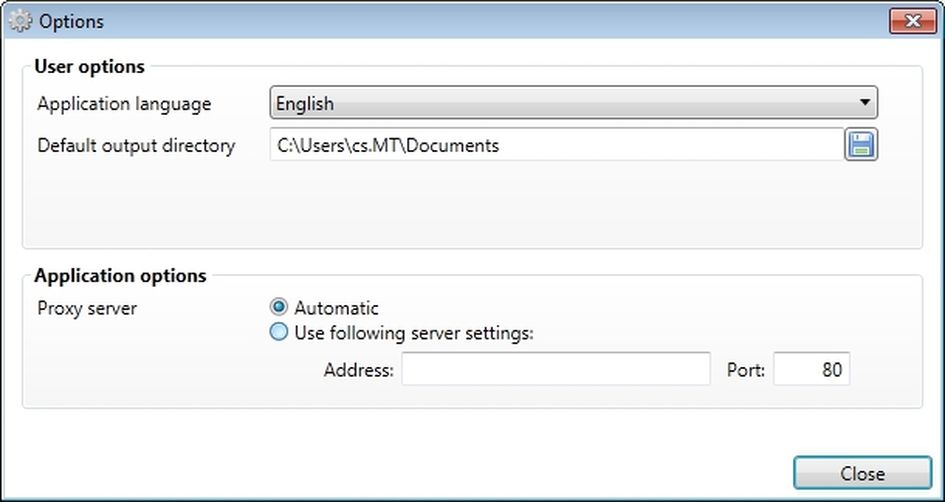Viewport: 945px width, 502px height.
Task: Select Use following server settings radio button
Action: pyautogui.click(x=279, y=333)
